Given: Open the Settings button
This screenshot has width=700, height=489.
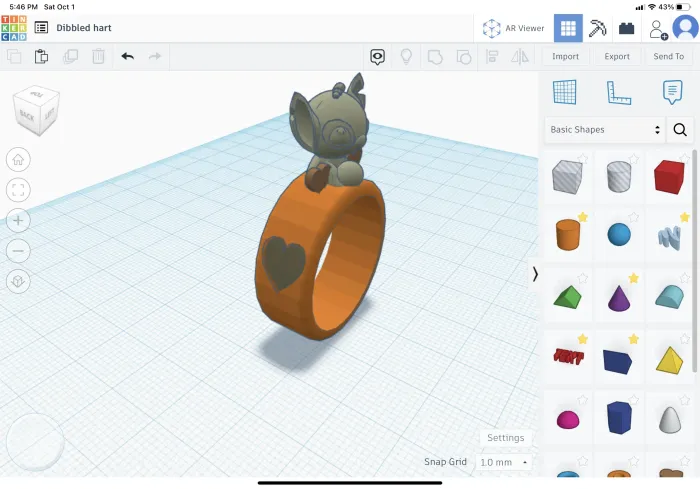Looking at the screenshot, I should 505,438.
